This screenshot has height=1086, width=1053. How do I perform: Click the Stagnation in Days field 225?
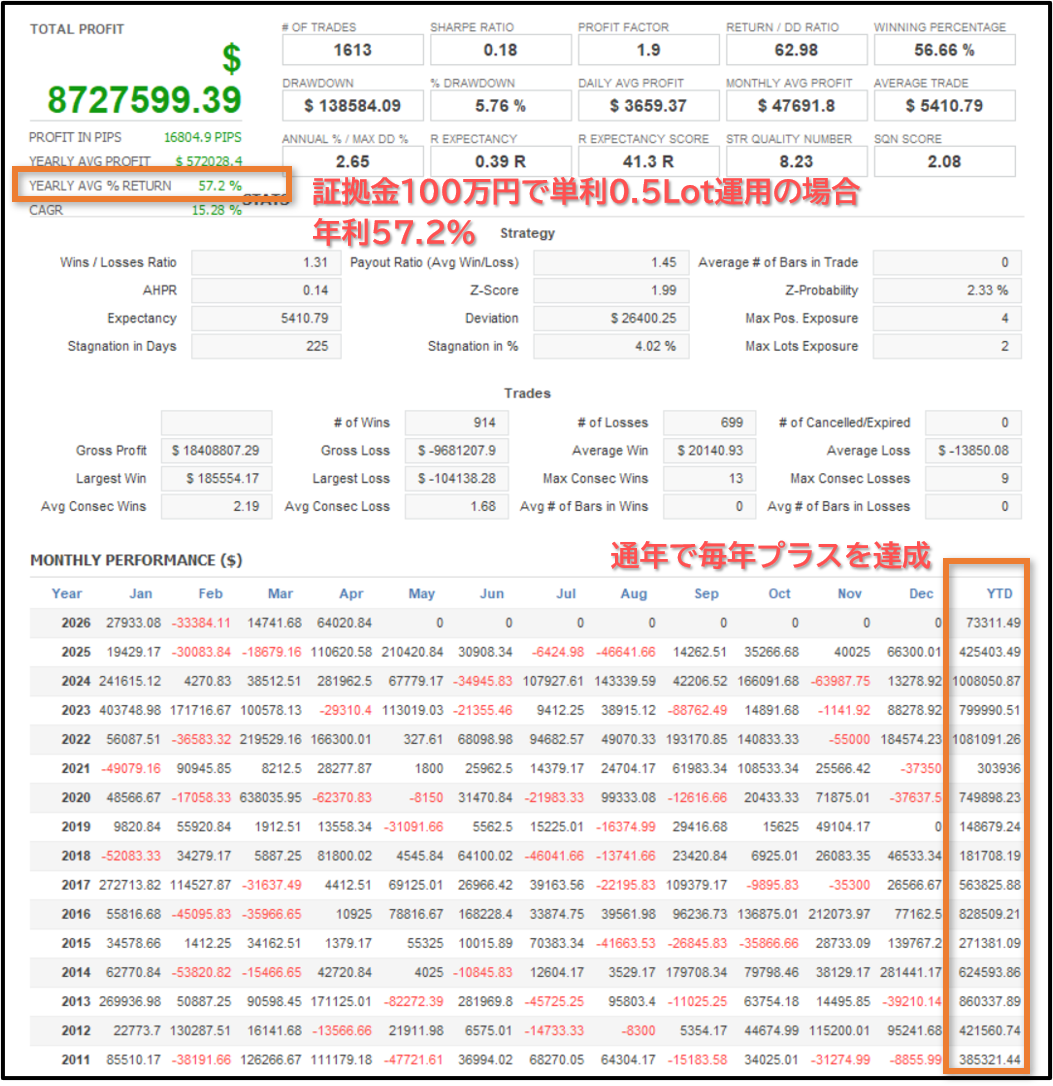tap(266, 346)
